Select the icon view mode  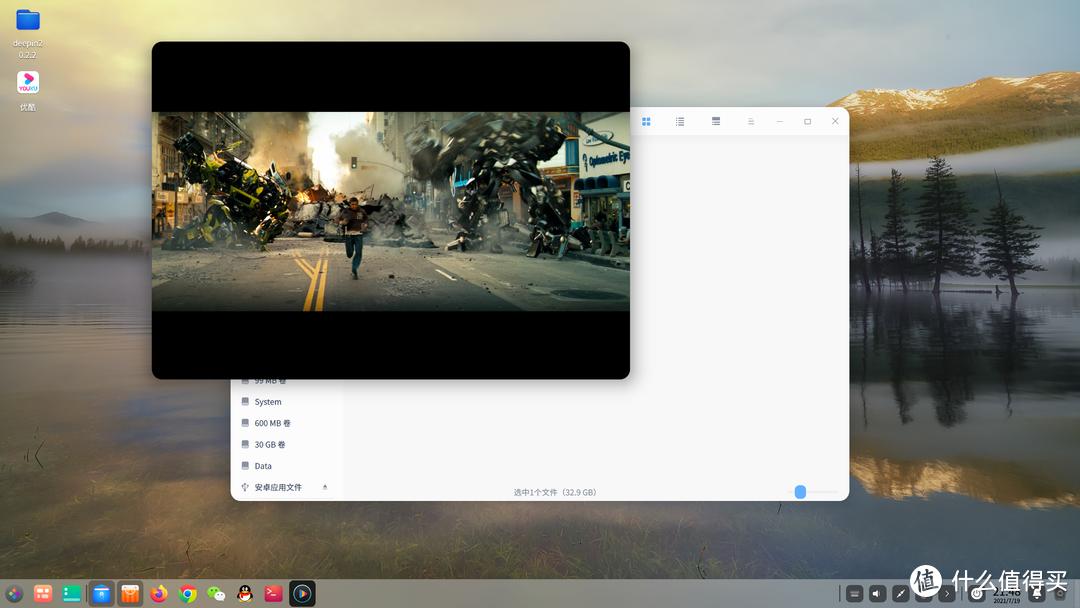pos(646,120)
